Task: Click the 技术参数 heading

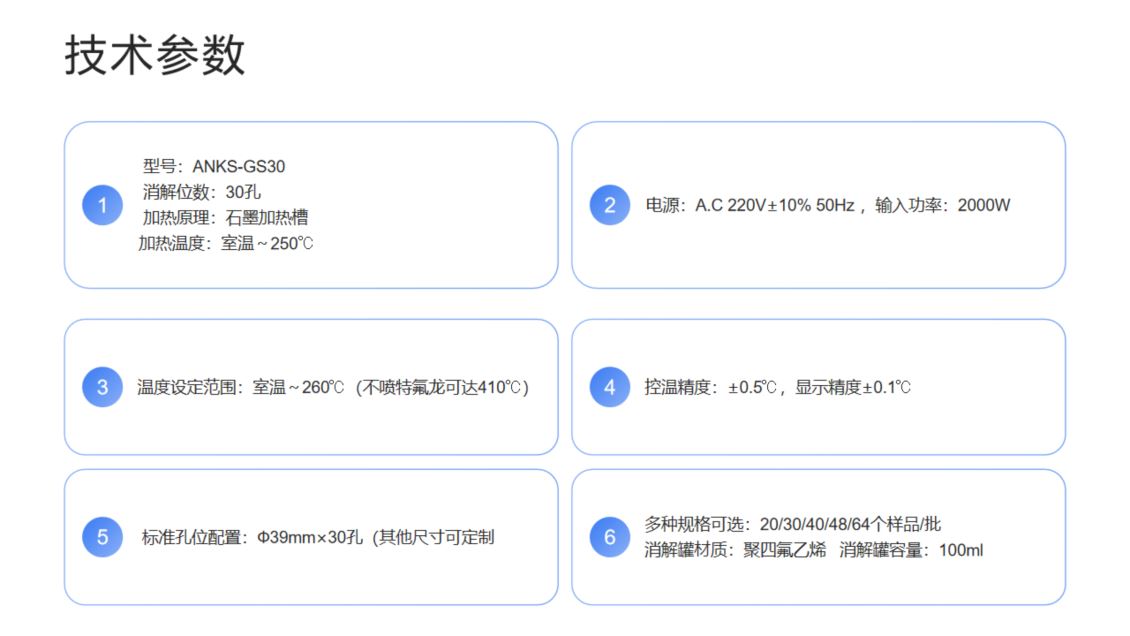Action: (155, 54)
